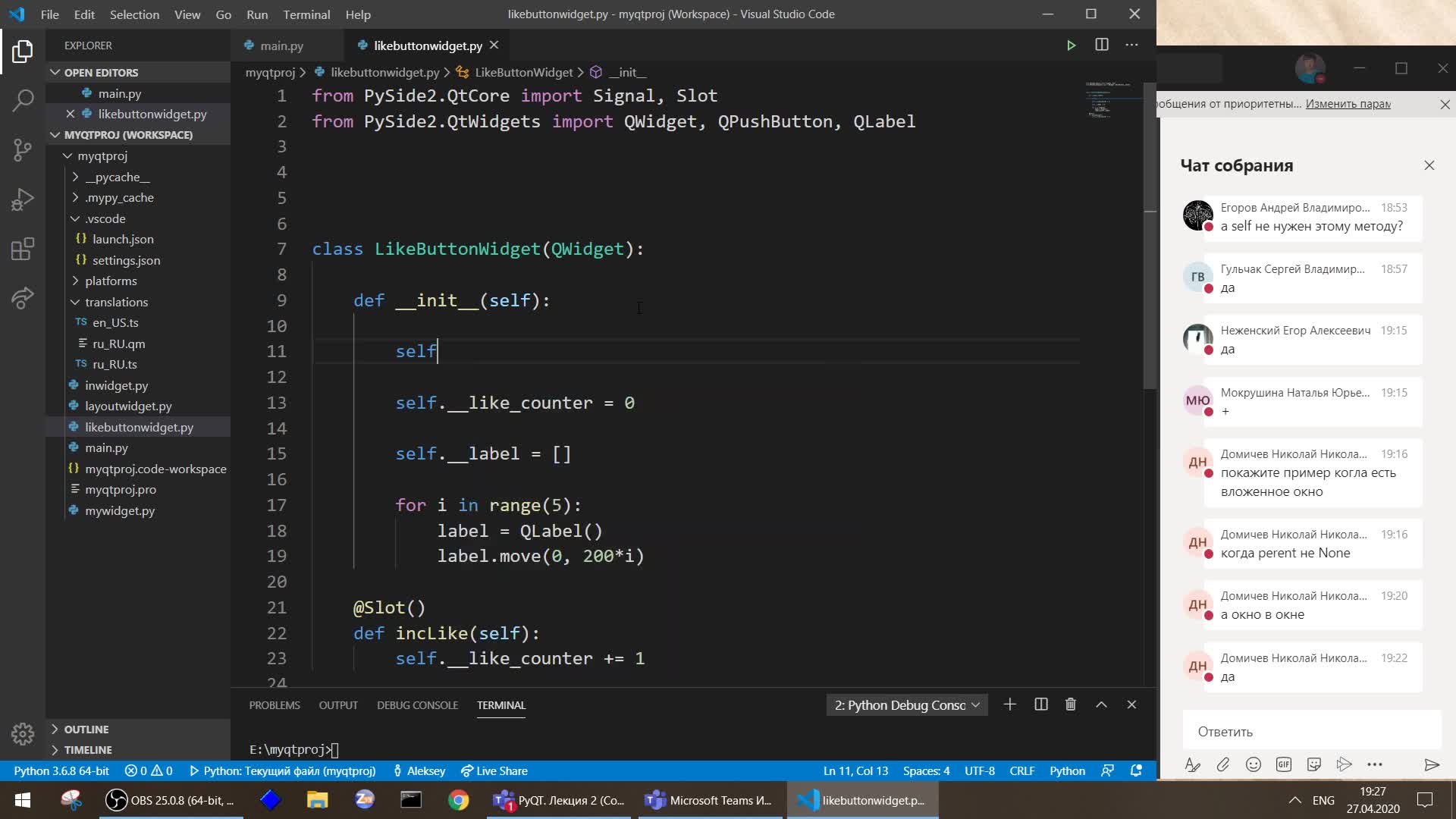Screen dimensions: 1456x819
Task: Switch to the Debug Console tab
Action: pyautogui.click(x=417, y=705)
